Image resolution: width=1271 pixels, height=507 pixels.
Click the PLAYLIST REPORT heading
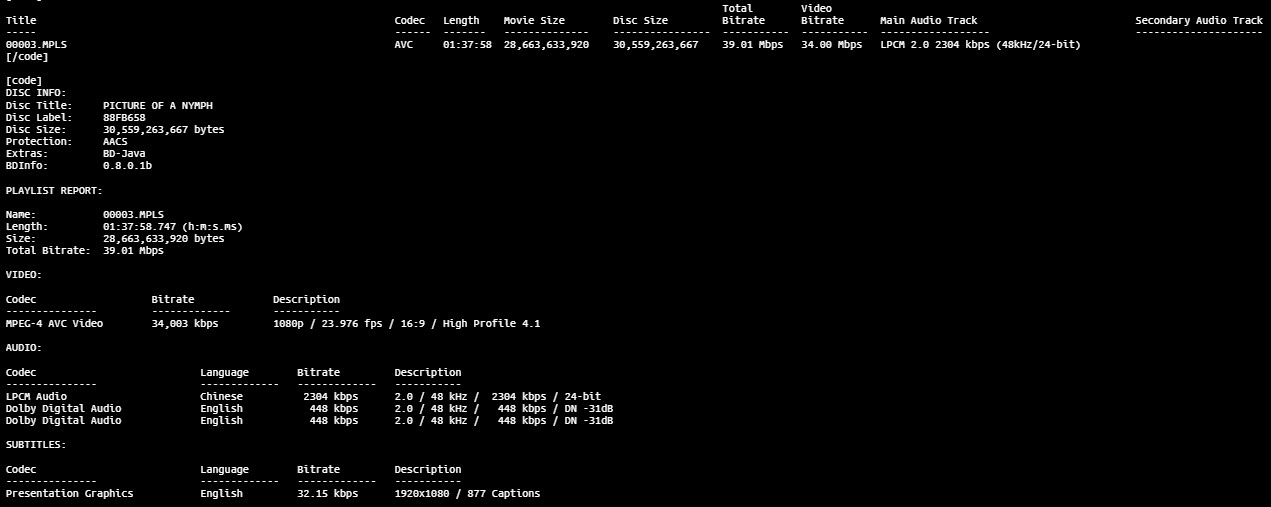point(54,190)
